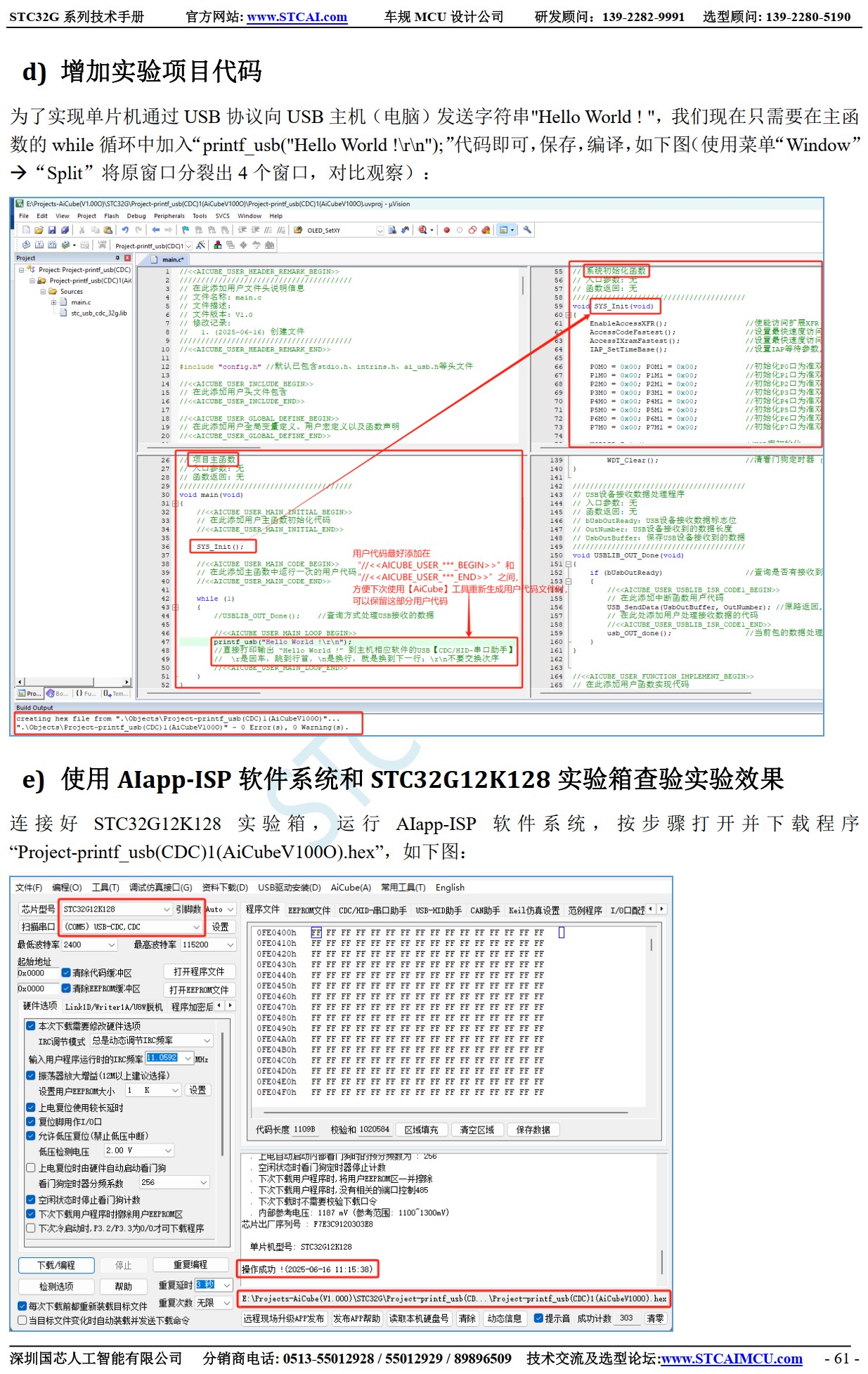The width and height of the screenshot is (868, 1374).
Task: Select stc_usb_cdc_32g.lib in Project tree
Action: 98,313
